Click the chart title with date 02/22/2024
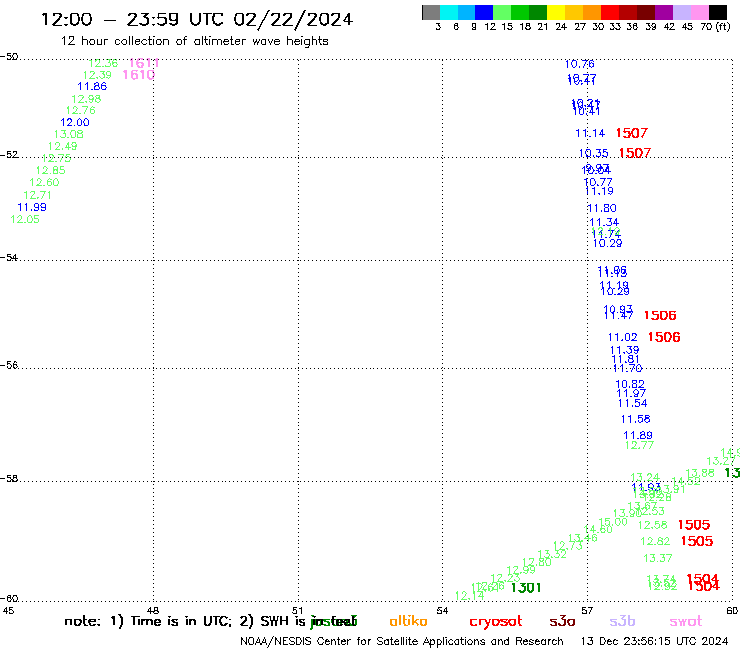740x650 pixels. (196, 19)
